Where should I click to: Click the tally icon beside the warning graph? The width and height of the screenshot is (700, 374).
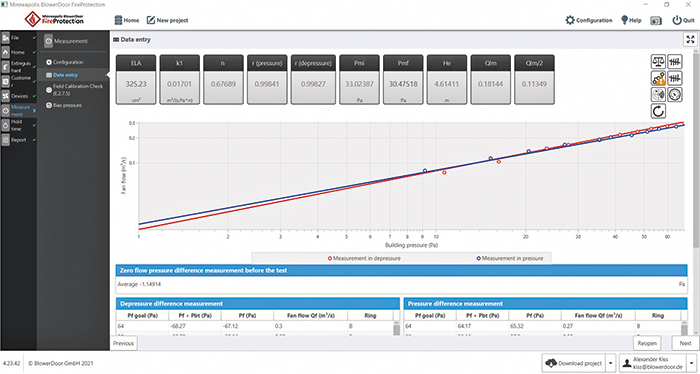coord(675,78)
